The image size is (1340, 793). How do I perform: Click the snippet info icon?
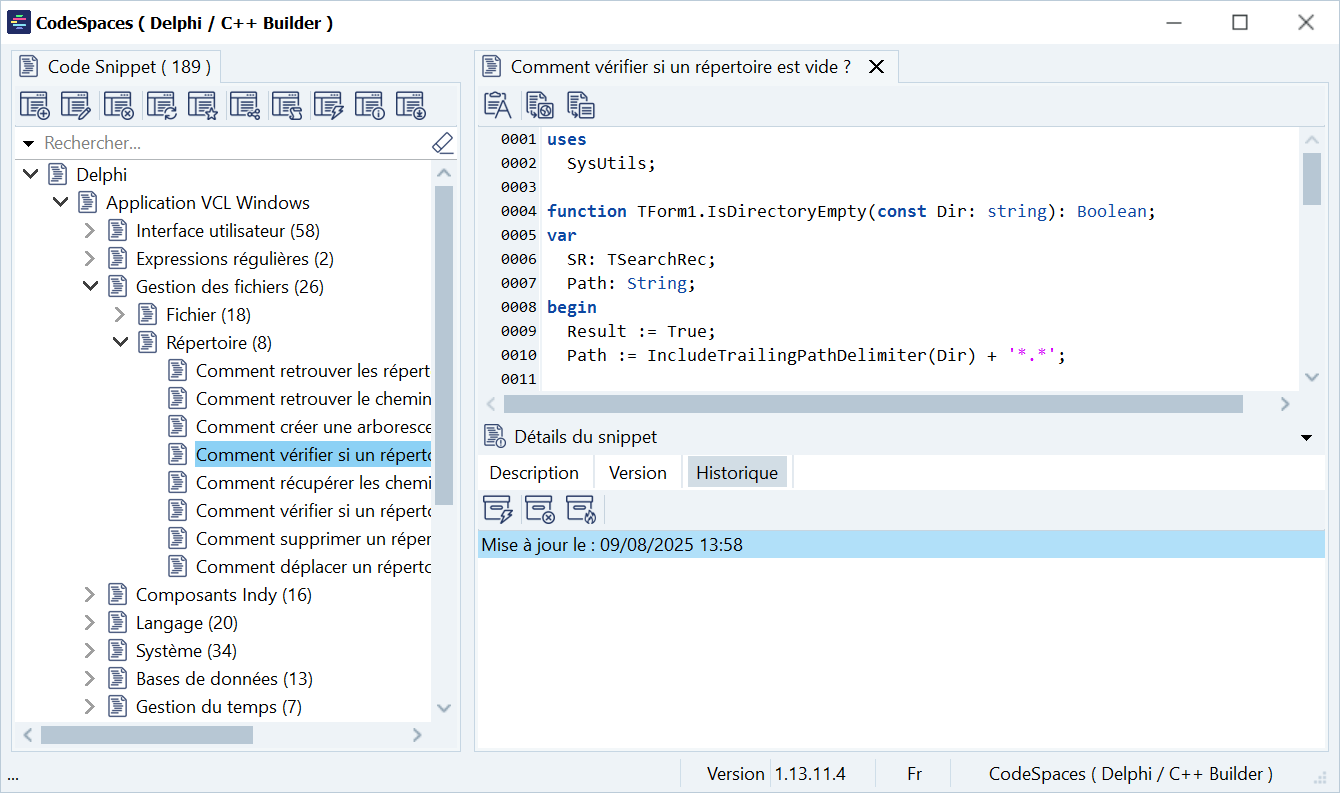coord(369,105)
